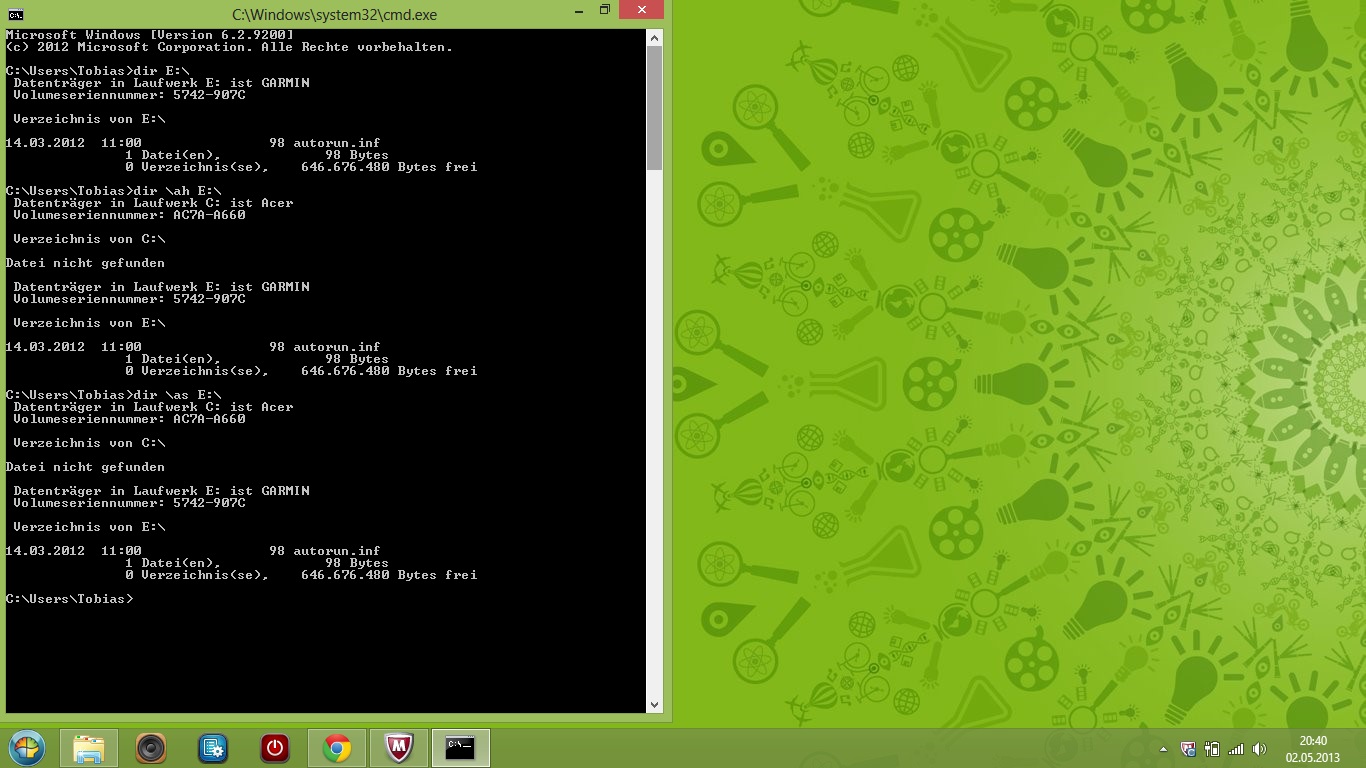Open the McAfee tray shield icon
This screenshot has height=768, width=1366.
1188,748
